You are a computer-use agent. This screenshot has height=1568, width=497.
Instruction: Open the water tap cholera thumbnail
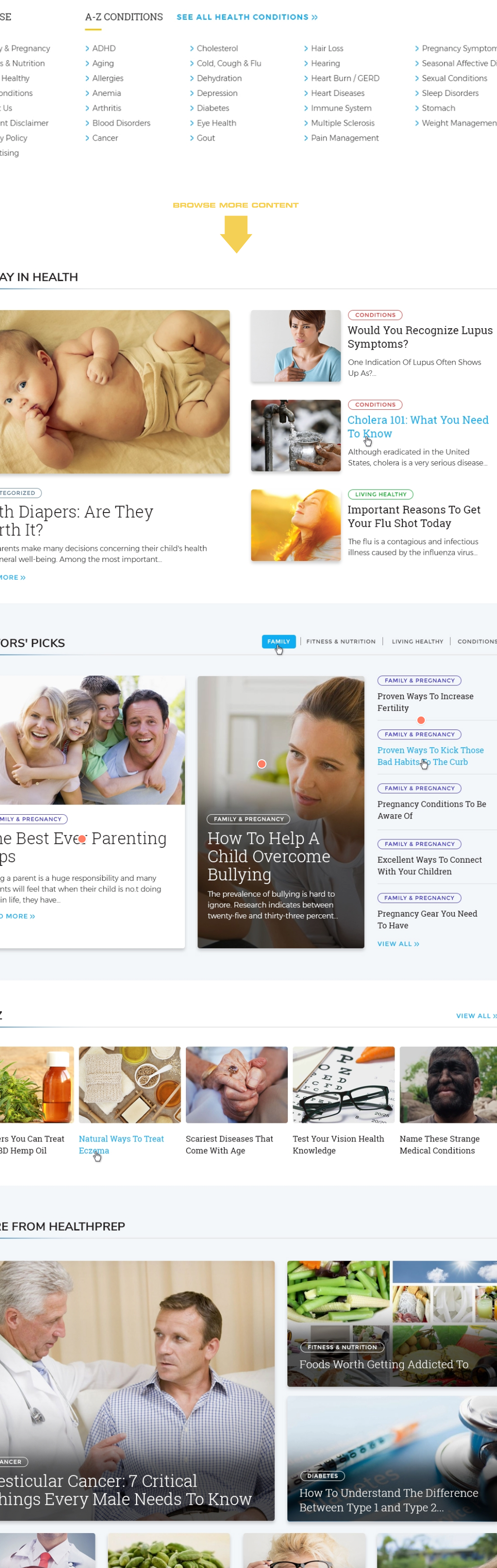[x=296, y=436]
